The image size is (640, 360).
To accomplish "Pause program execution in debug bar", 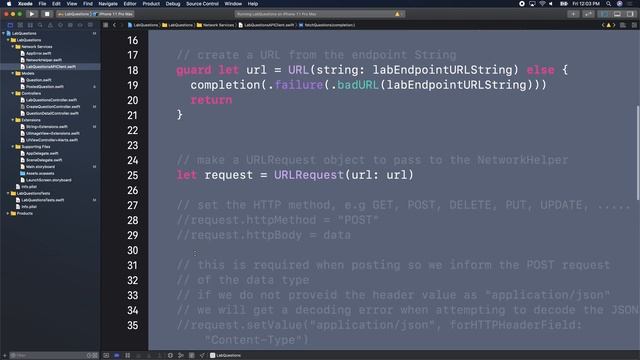I will [x=127, y=356].
